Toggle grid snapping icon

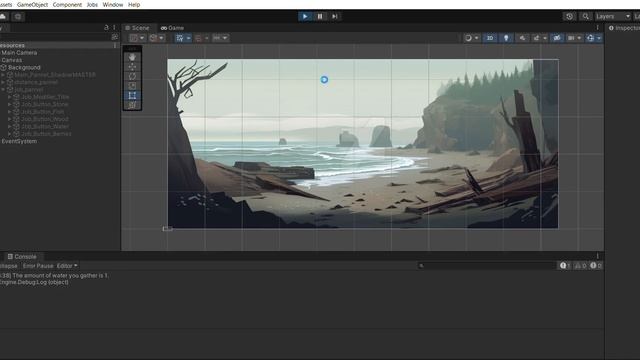click(x=198, y=38)
